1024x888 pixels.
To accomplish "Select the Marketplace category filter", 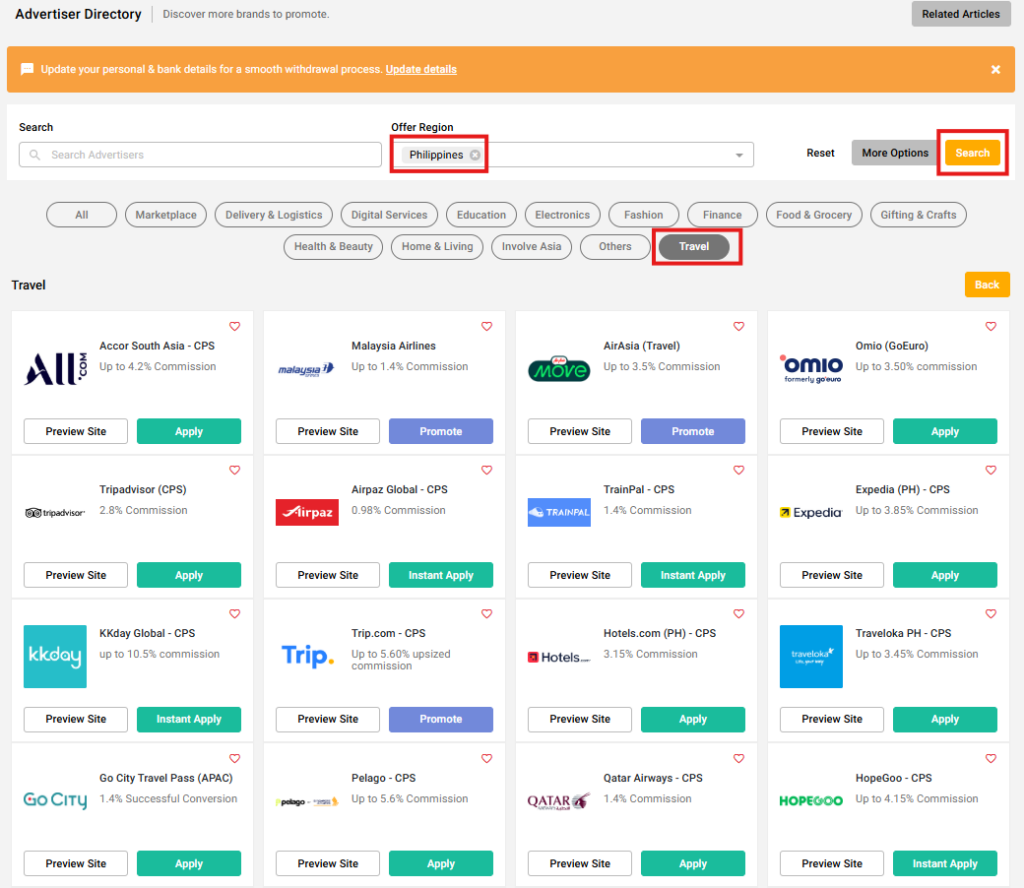I will [x=166, y=215].
